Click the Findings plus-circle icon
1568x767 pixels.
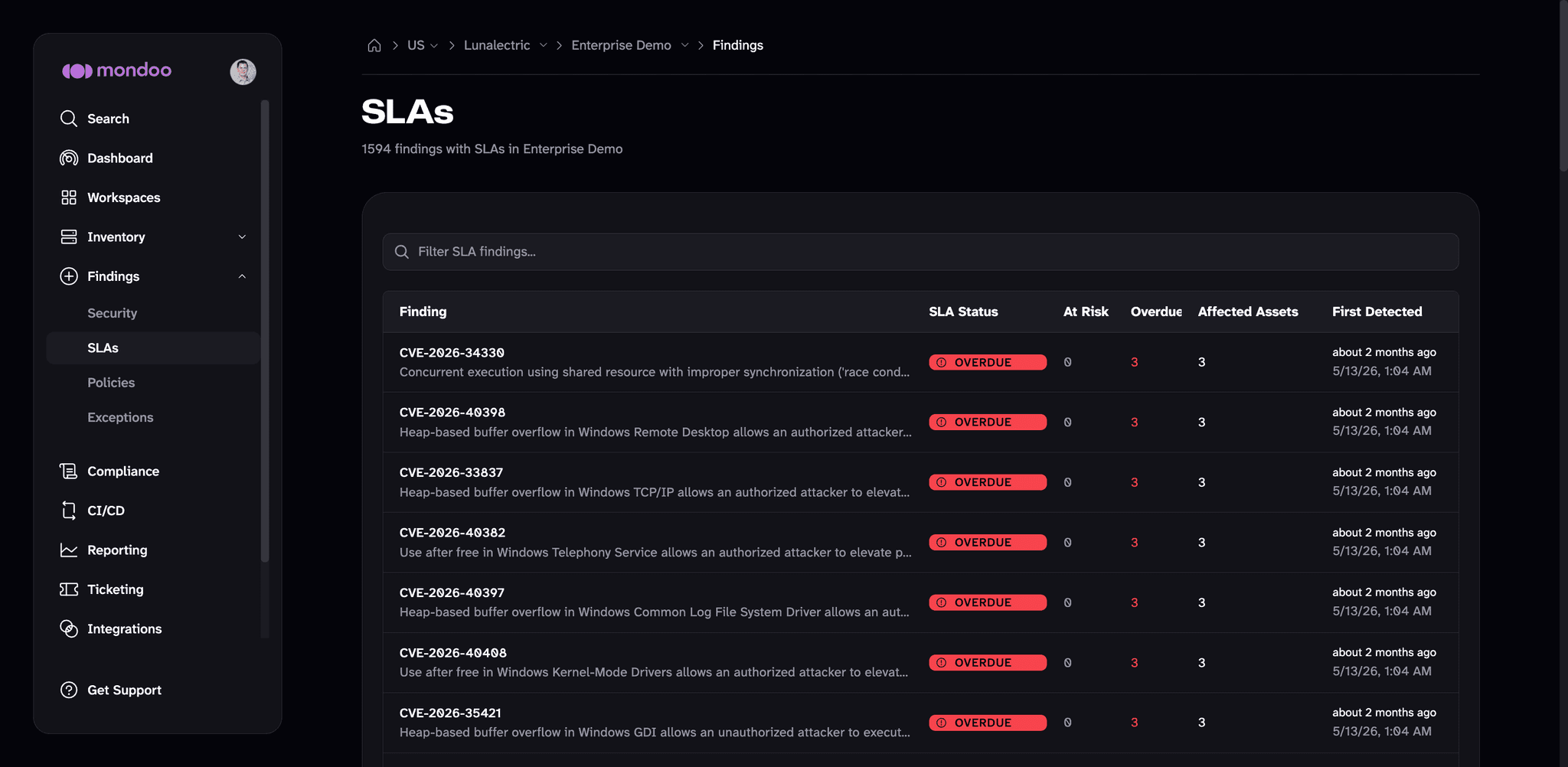69,276
